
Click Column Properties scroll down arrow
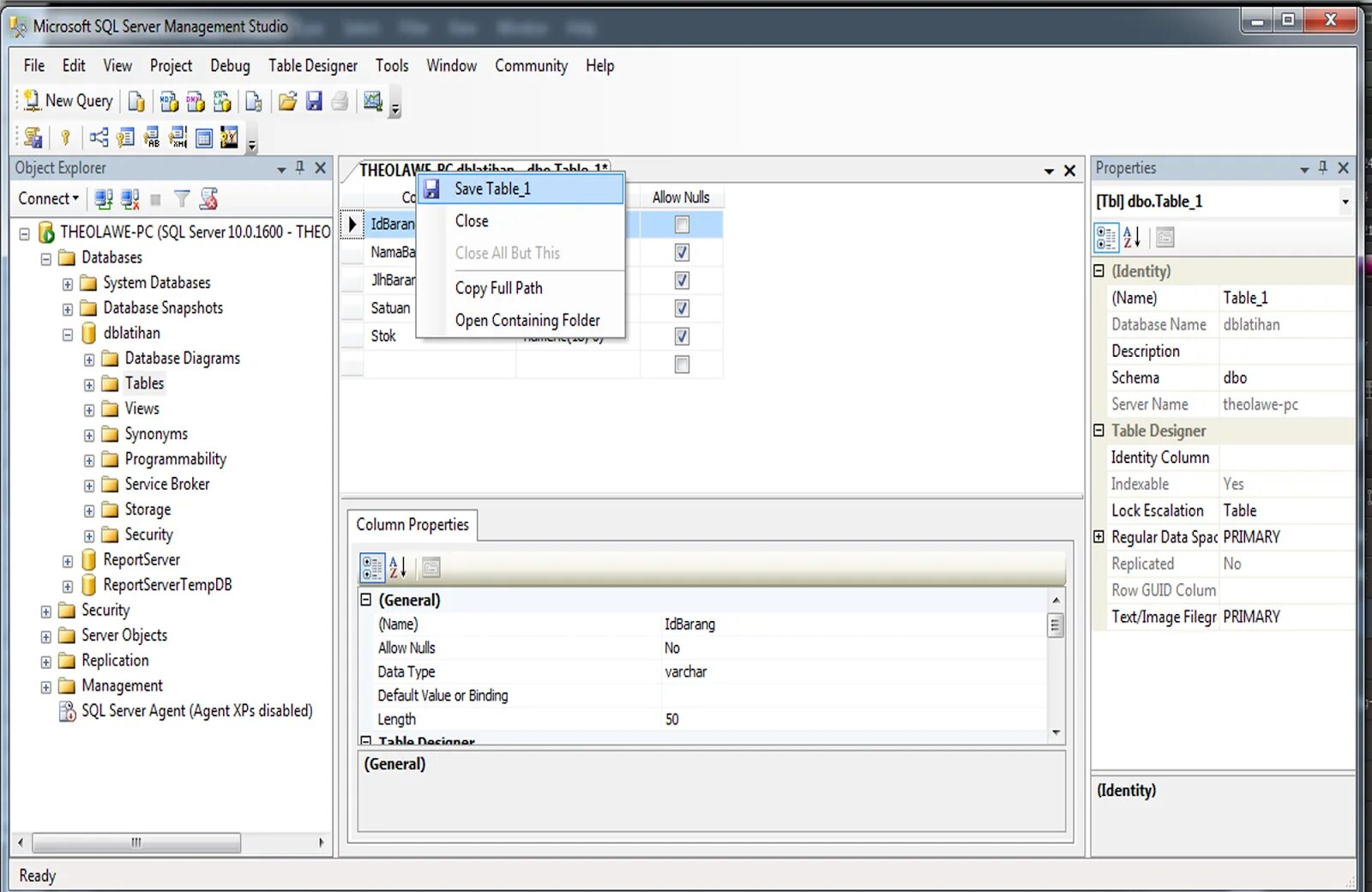pos(1056,732)
